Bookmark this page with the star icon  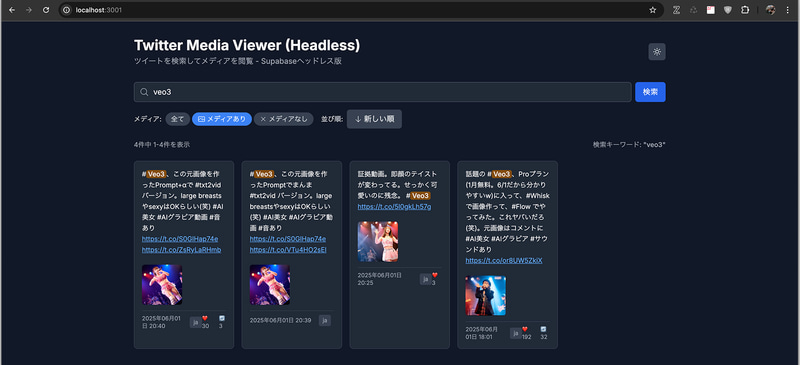coord(653,10)
